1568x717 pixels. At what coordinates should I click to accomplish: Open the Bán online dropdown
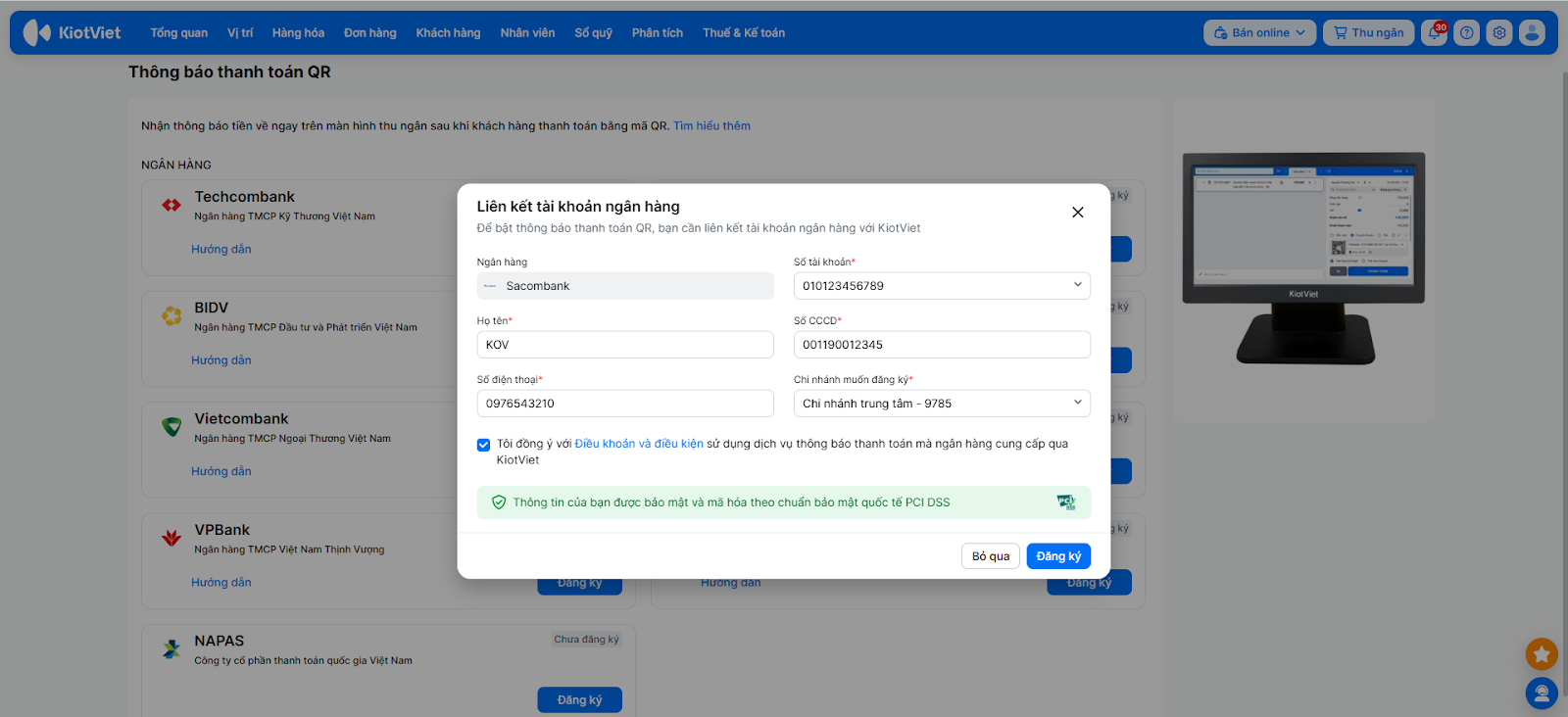coord(1259,32)
